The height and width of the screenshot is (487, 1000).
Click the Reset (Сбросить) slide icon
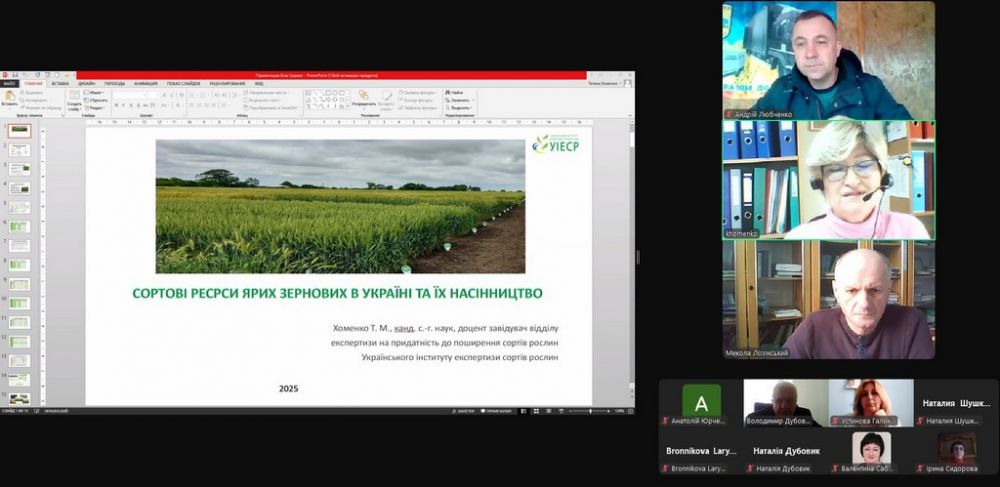(97, 100)
